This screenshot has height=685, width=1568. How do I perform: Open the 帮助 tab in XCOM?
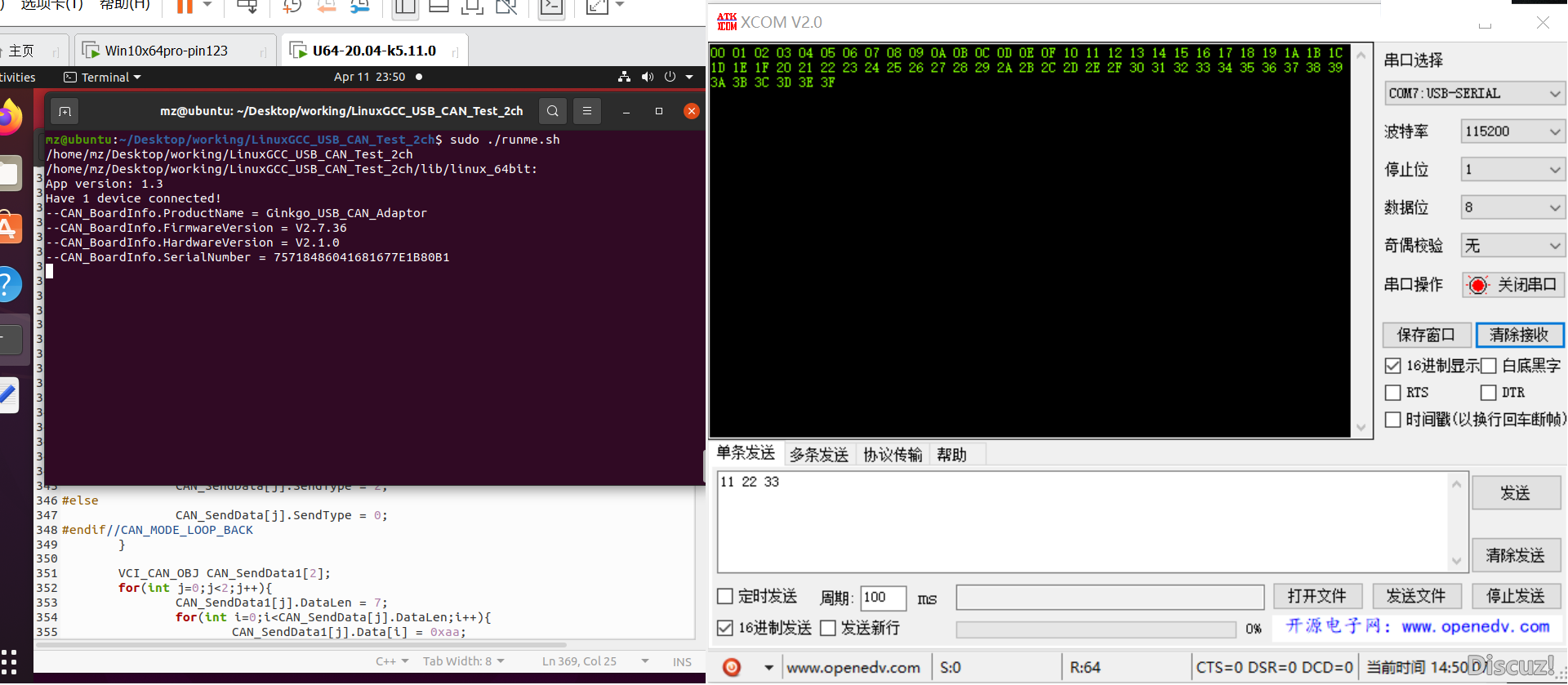coord(951,455)
